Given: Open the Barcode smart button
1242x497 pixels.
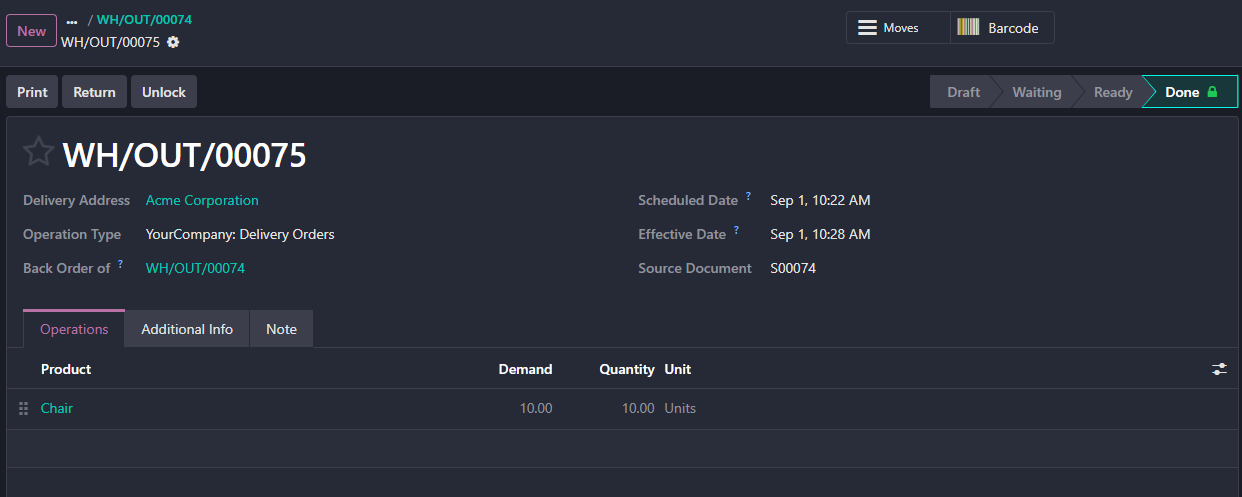Looking at the screenshot, I should pos(1002,28).
